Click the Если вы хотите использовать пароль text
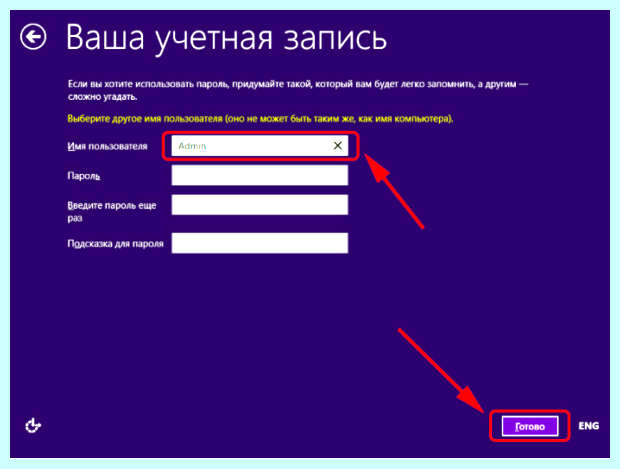This screenshot has height=469, width=620. point(298,90)
